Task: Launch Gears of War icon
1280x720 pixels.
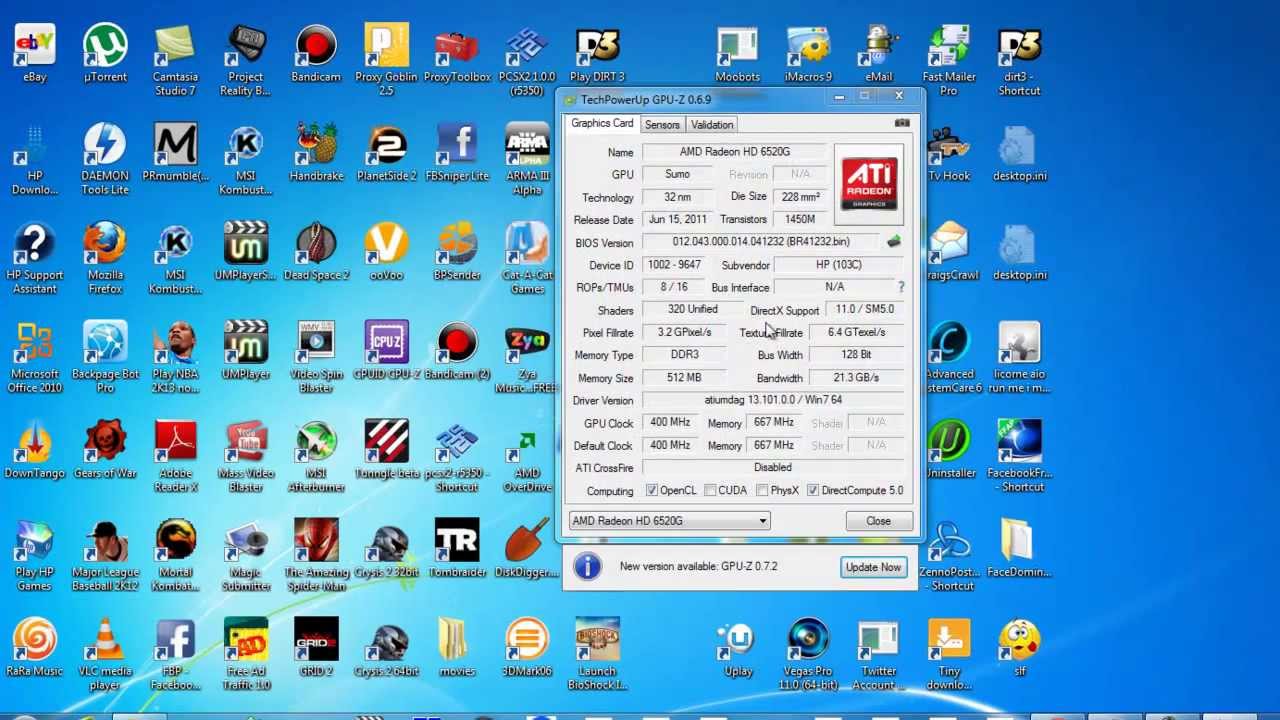Action: (x=105, y=448)
